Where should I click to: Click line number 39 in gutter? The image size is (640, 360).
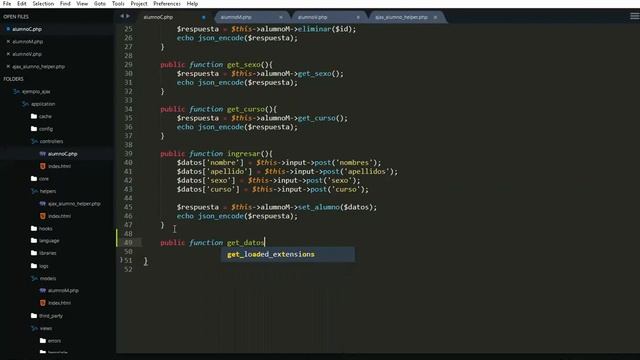click(x=128, y=153)
